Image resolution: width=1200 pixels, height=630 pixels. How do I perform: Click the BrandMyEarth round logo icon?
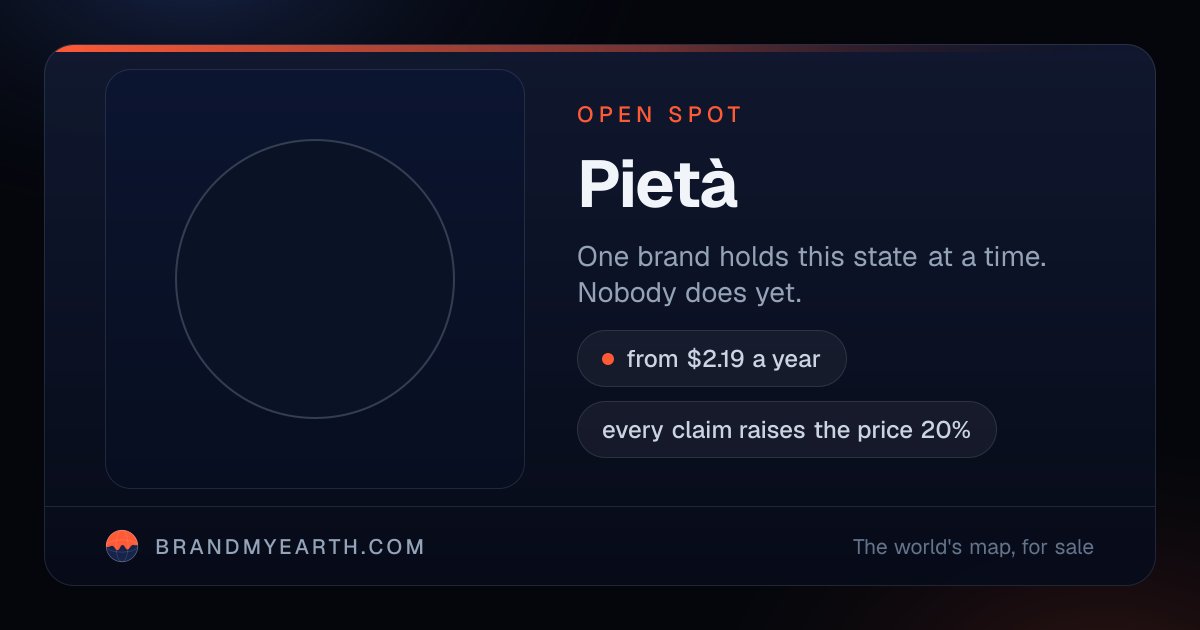[122, 546]
